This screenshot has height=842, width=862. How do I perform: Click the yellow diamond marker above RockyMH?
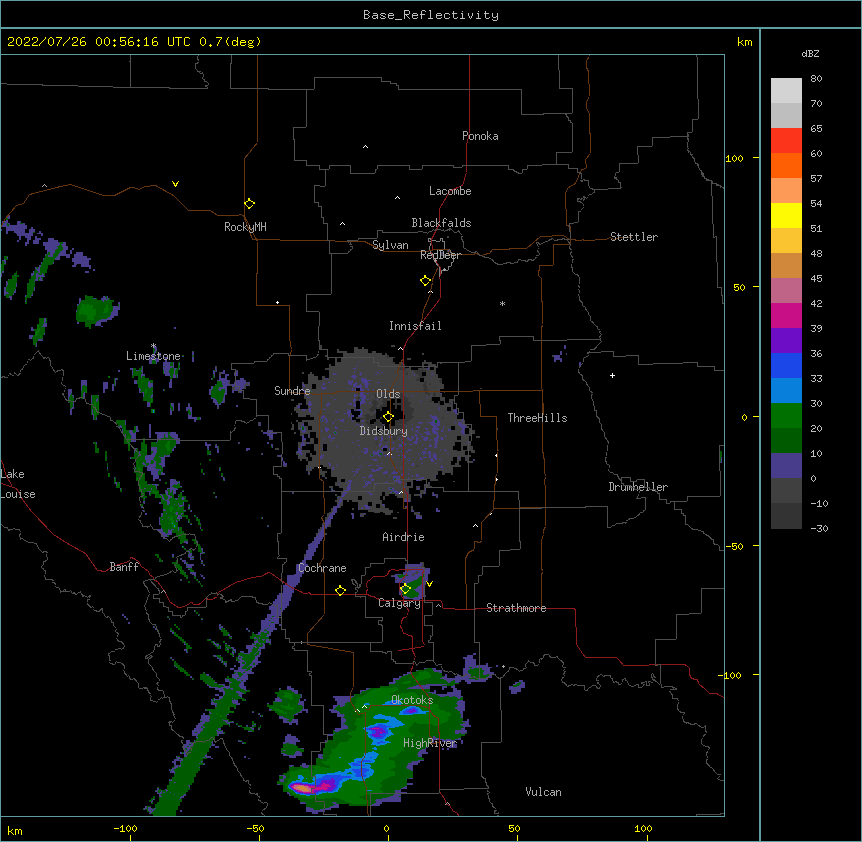coord(250,204)
